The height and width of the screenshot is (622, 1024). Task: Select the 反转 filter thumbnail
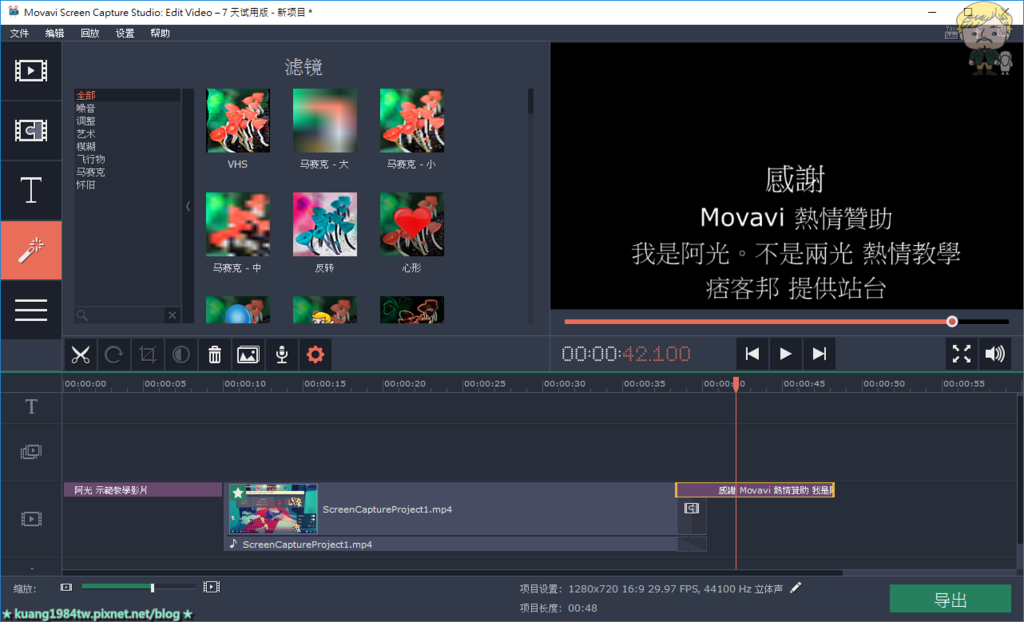pyautogui.click(x=325, y=224)
